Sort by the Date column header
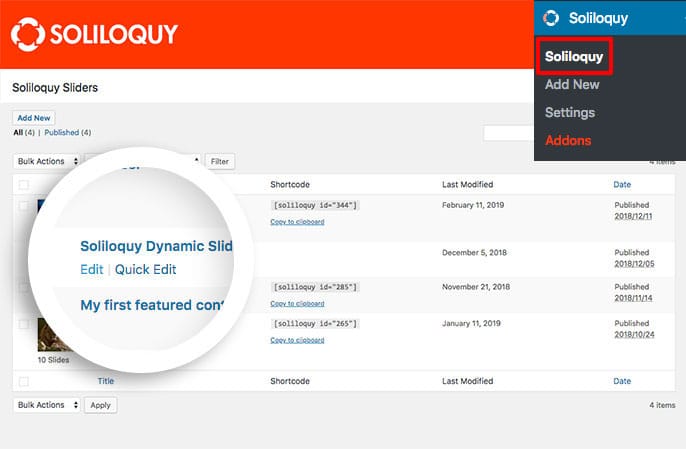The height and width of the screenshot is (449, 686). coord(622,185)
